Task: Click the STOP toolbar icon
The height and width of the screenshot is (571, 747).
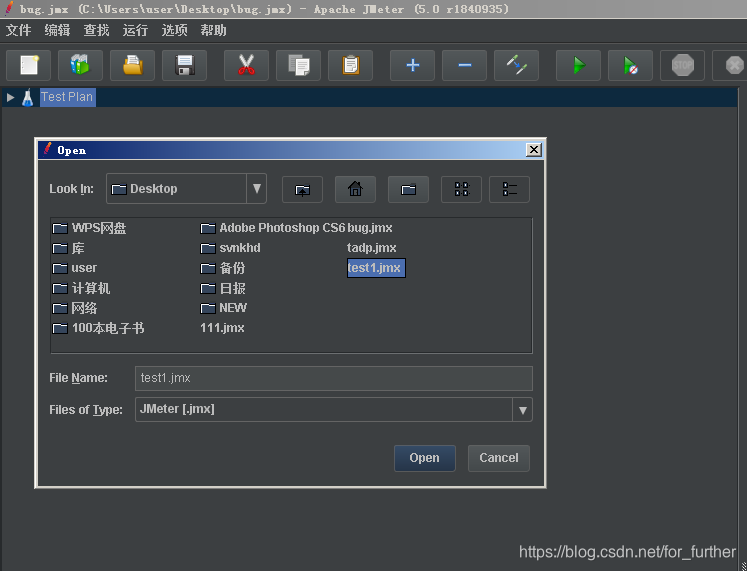Action: click(682, 65)
